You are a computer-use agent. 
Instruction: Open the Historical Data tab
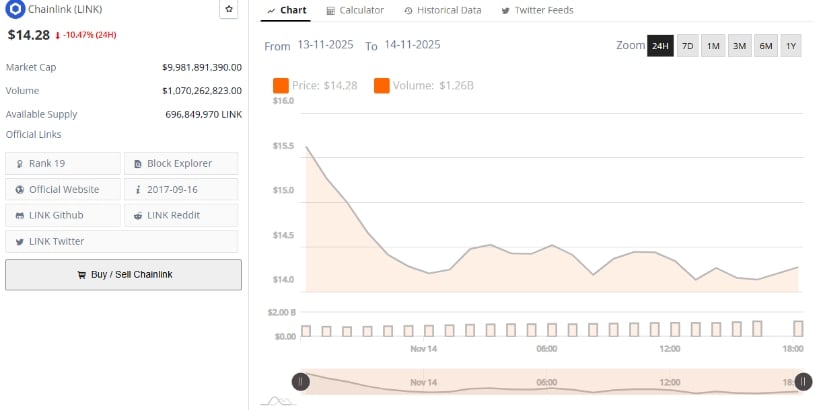click(x=442, y=10)
